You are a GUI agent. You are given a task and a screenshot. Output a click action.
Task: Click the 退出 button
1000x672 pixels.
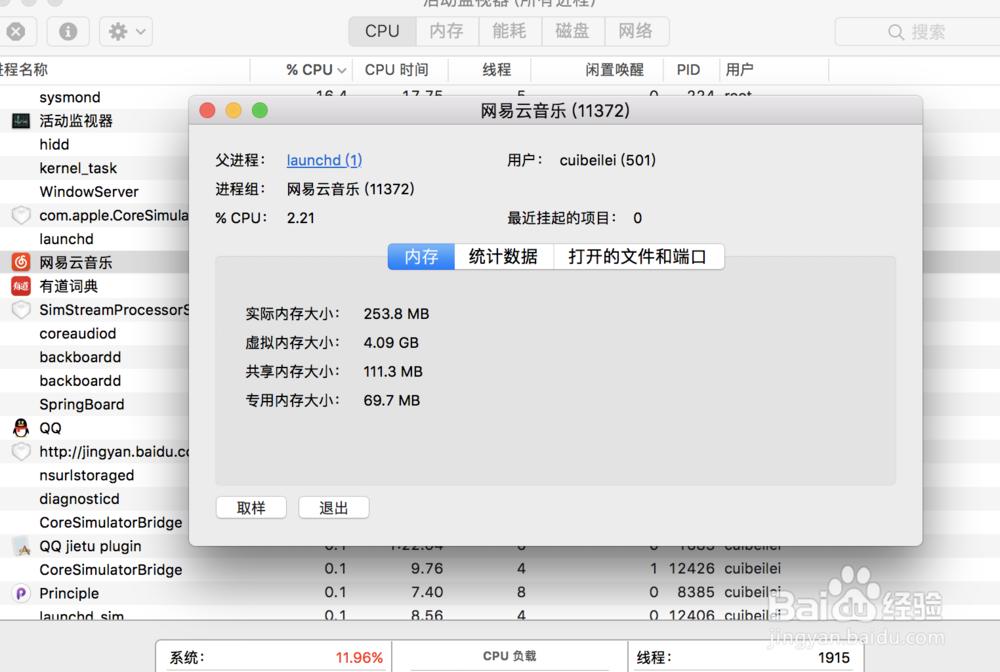click(x=334, y=508)
